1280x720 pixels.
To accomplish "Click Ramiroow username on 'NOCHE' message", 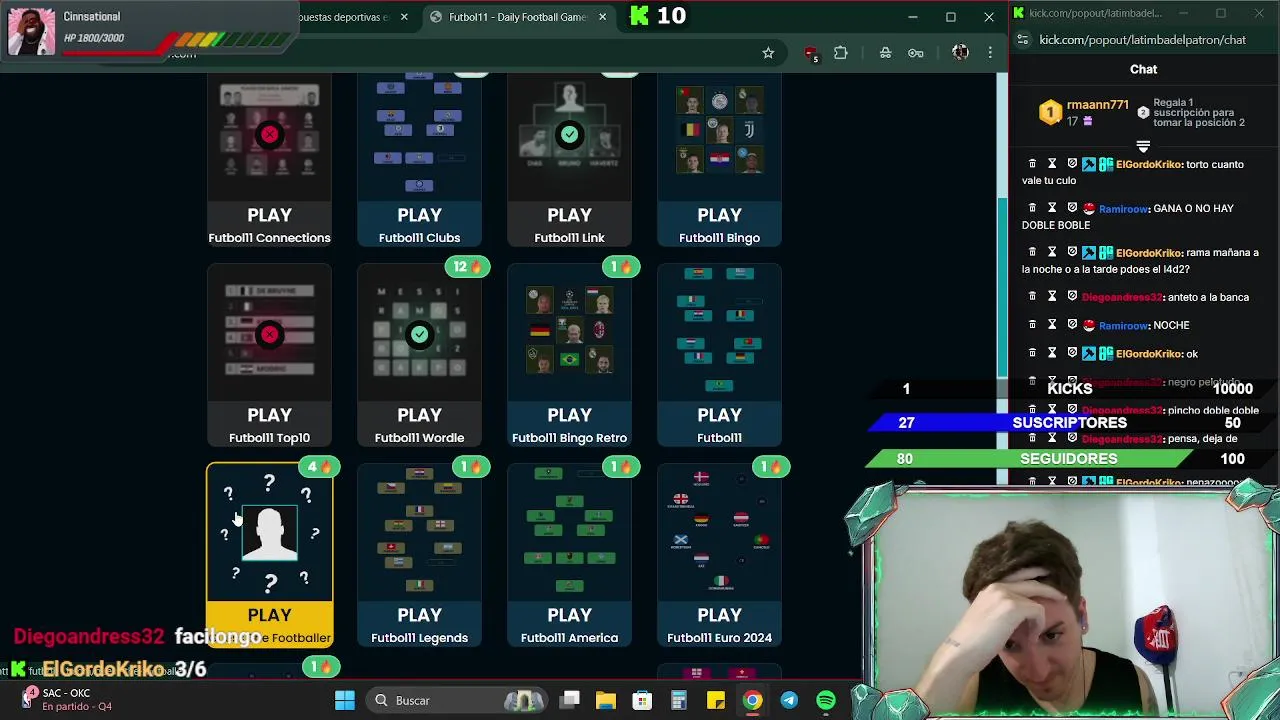I will coord(1123,325).
